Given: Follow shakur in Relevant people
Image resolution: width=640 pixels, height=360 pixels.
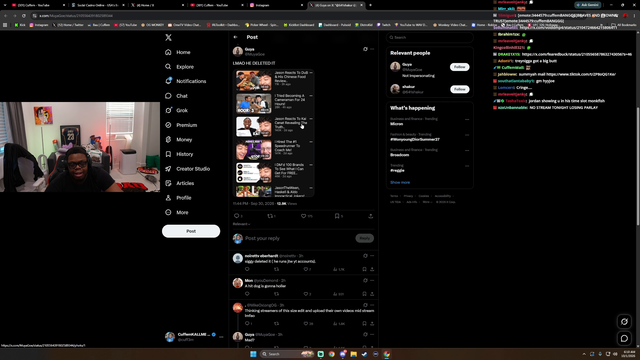Looking at the screenshot, I should (459, 89).
